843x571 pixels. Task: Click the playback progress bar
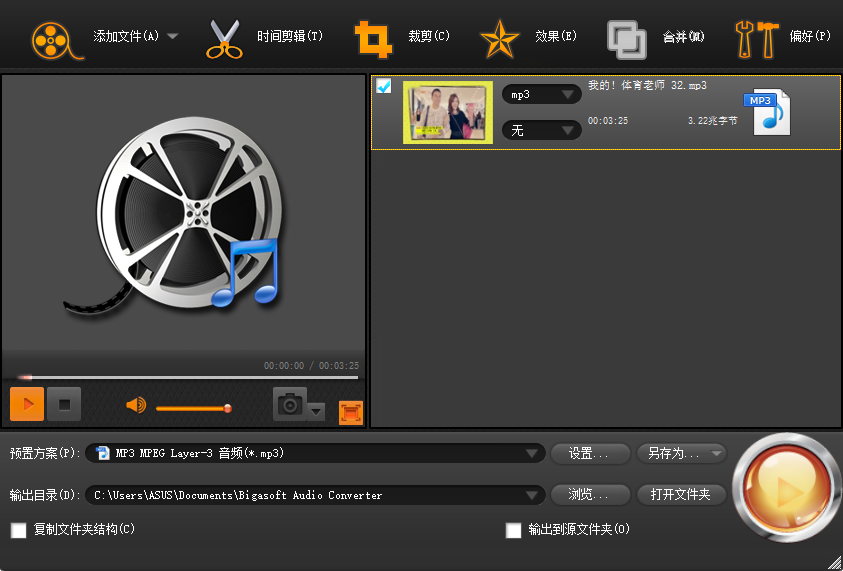187,377
